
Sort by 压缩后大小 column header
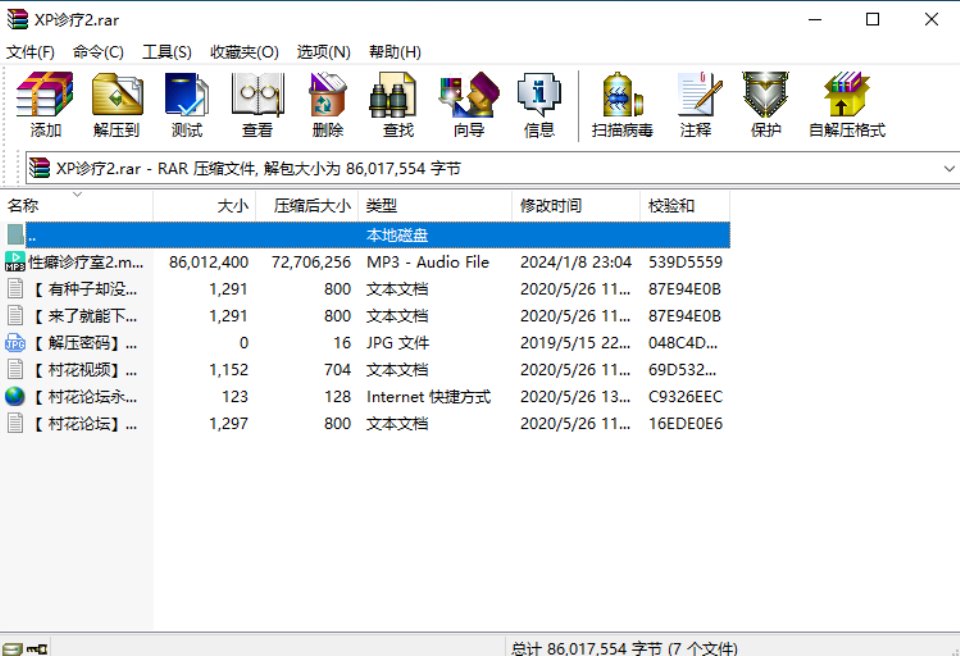307,206
